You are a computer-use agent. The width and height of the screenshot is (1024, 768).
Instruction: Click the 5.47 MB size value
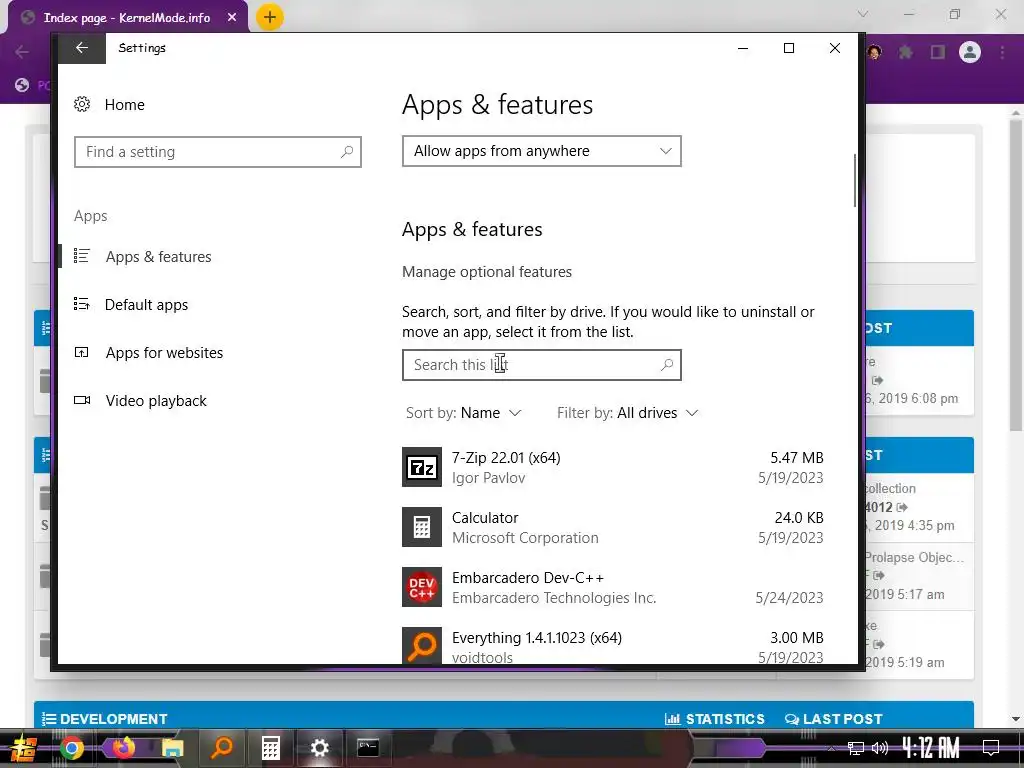[x=797, y=458]
